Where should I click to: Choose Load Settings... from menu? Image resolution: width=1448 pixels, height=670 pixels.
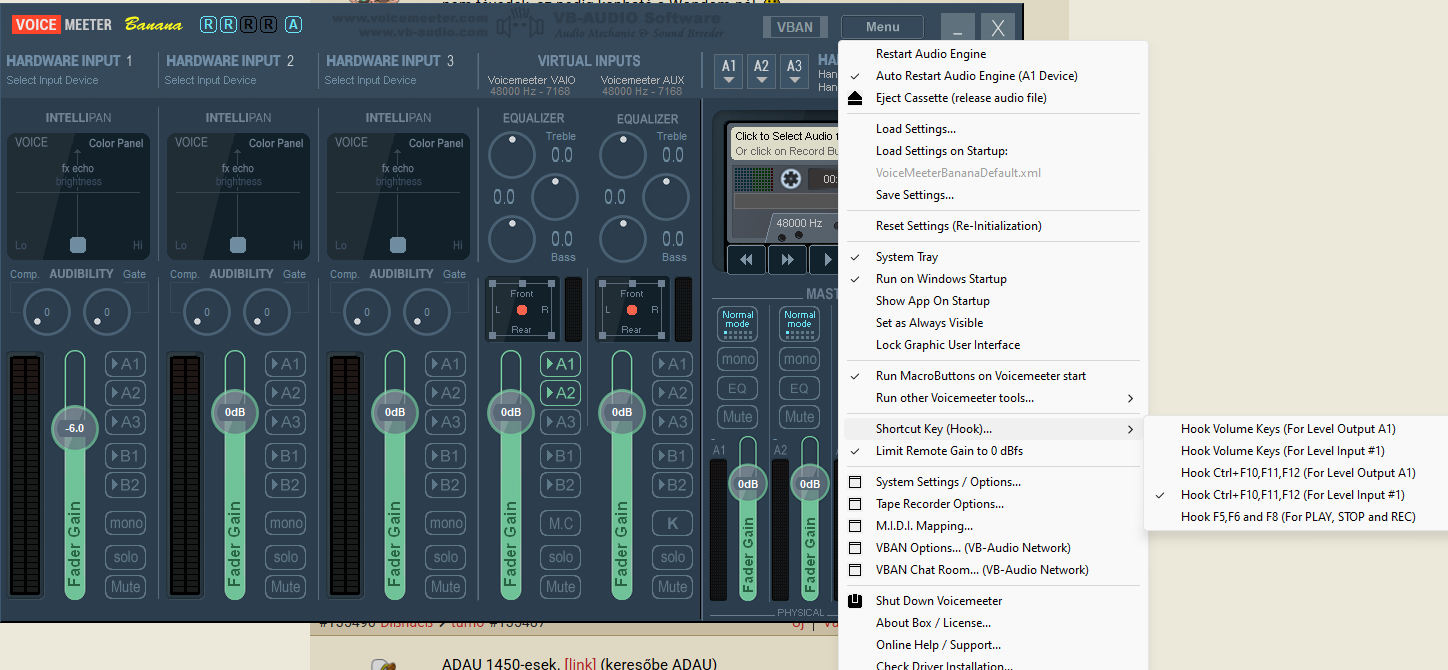(x=916, y=129)
